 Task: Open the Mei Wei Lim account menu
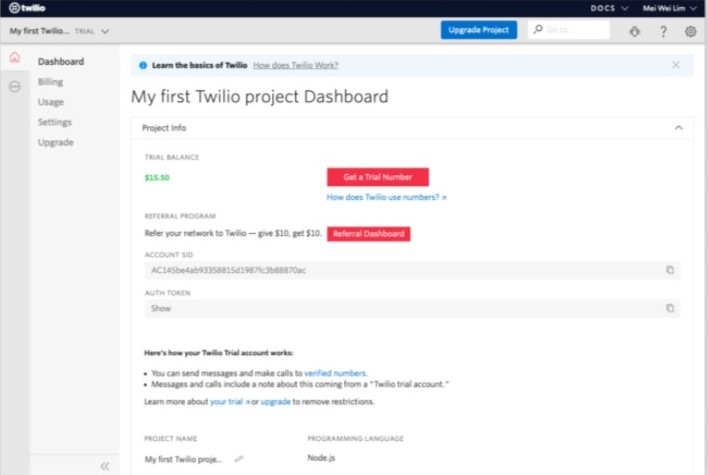pos(669,8)
